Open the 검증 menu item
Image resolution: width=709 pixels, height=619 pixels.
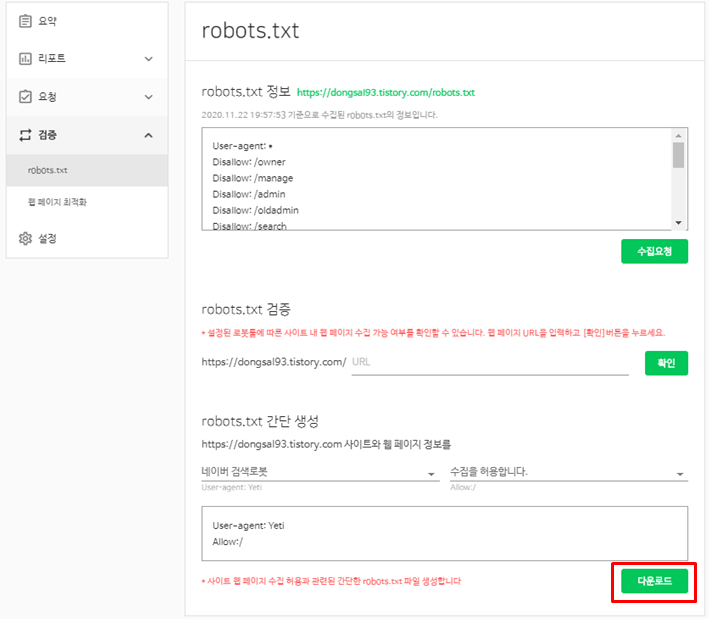(87, 135)
